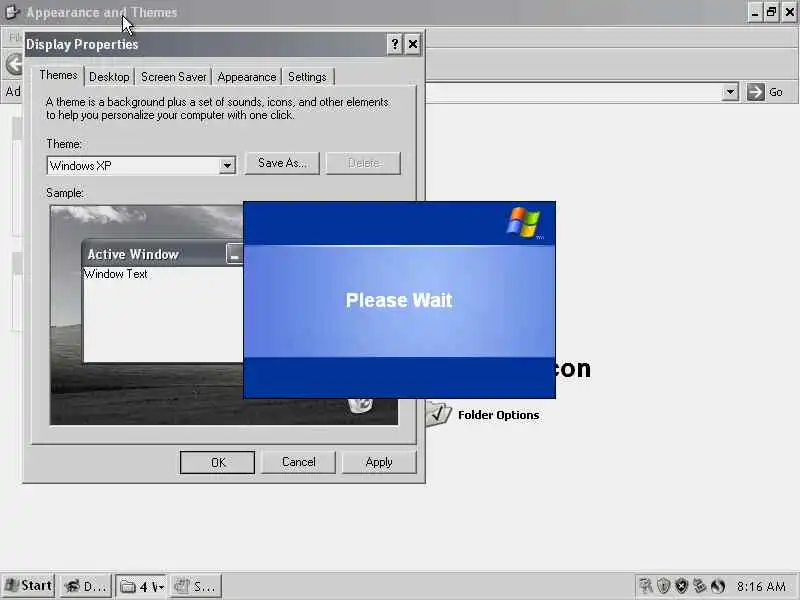Switch to the Themes tab
This screenshot has width=800, height=600.
pos(59,76)
